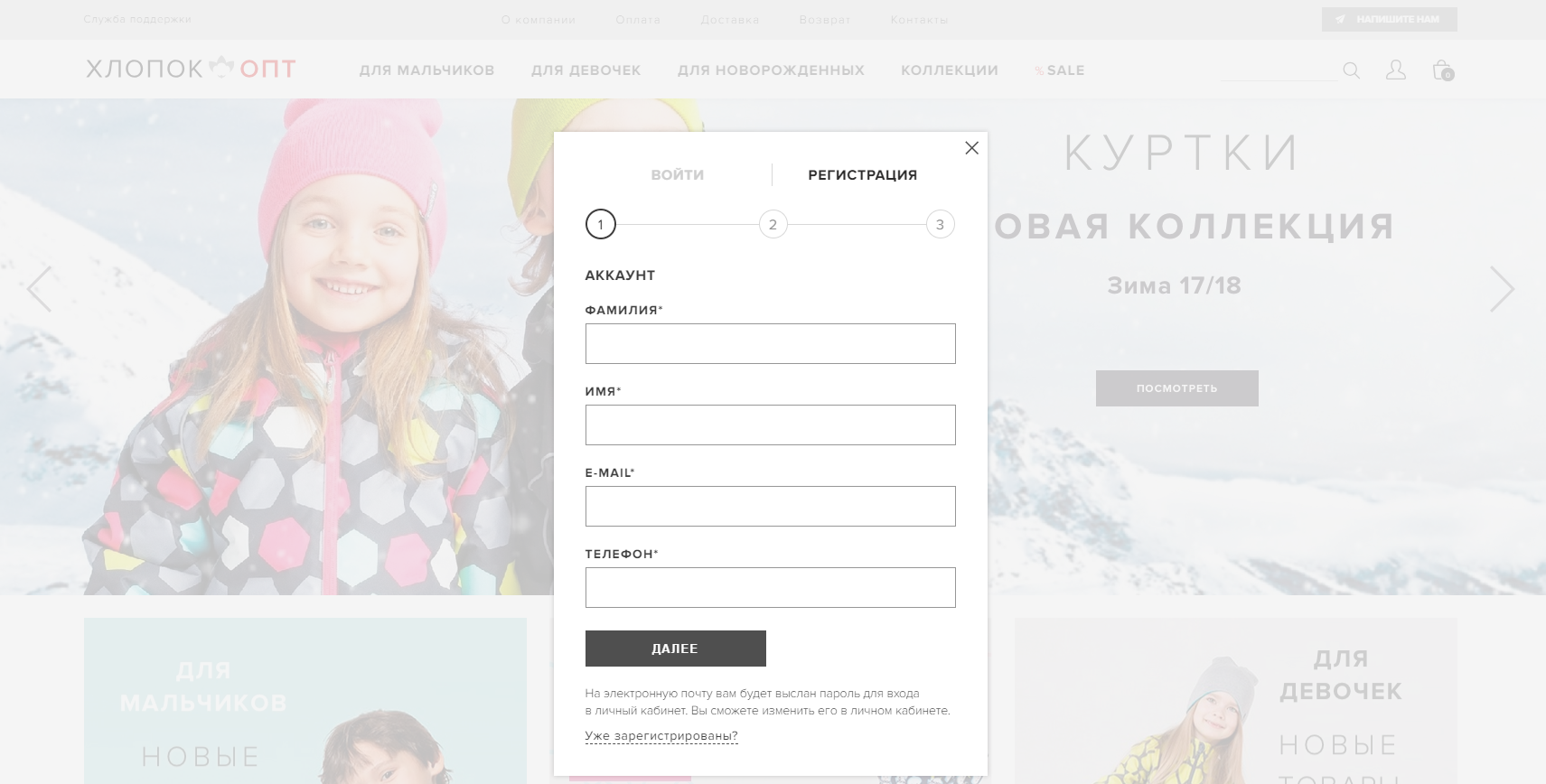The width and height of the screenshot is (1546, 784).
Task: Open the Уже зарегистрированы? link
Action: click(661, 736)
